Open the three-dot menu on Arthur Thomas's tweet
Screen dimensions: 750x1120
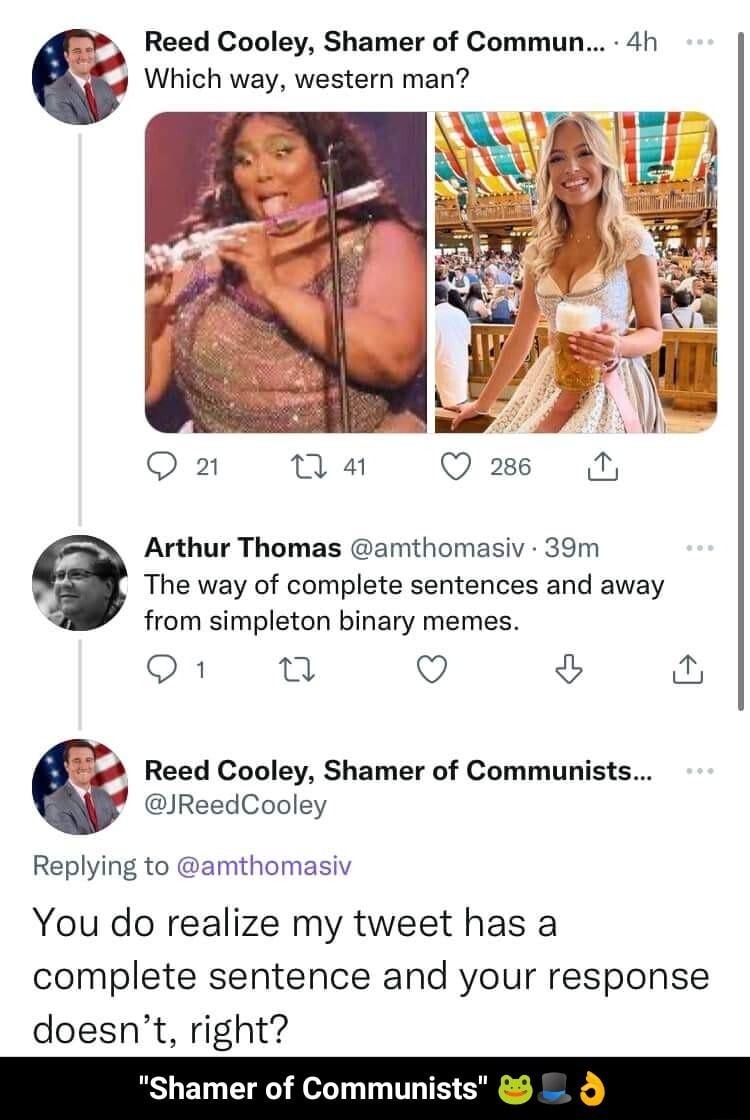pyautogui.click(x=701, y=546)
